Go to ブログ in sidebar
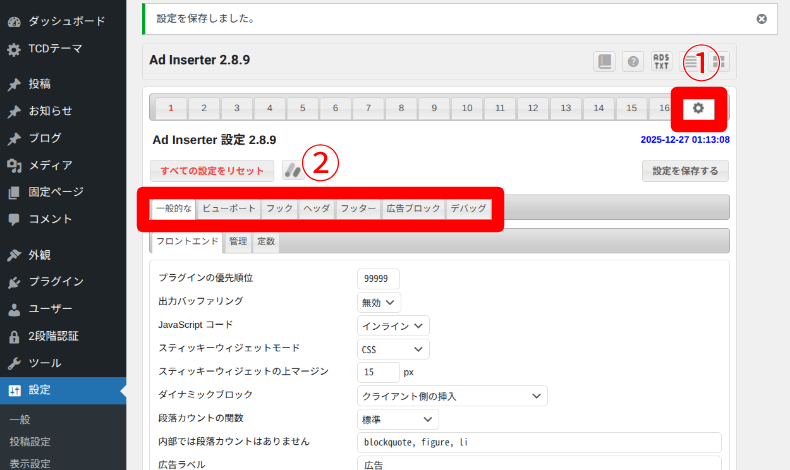 coord(63,138)
